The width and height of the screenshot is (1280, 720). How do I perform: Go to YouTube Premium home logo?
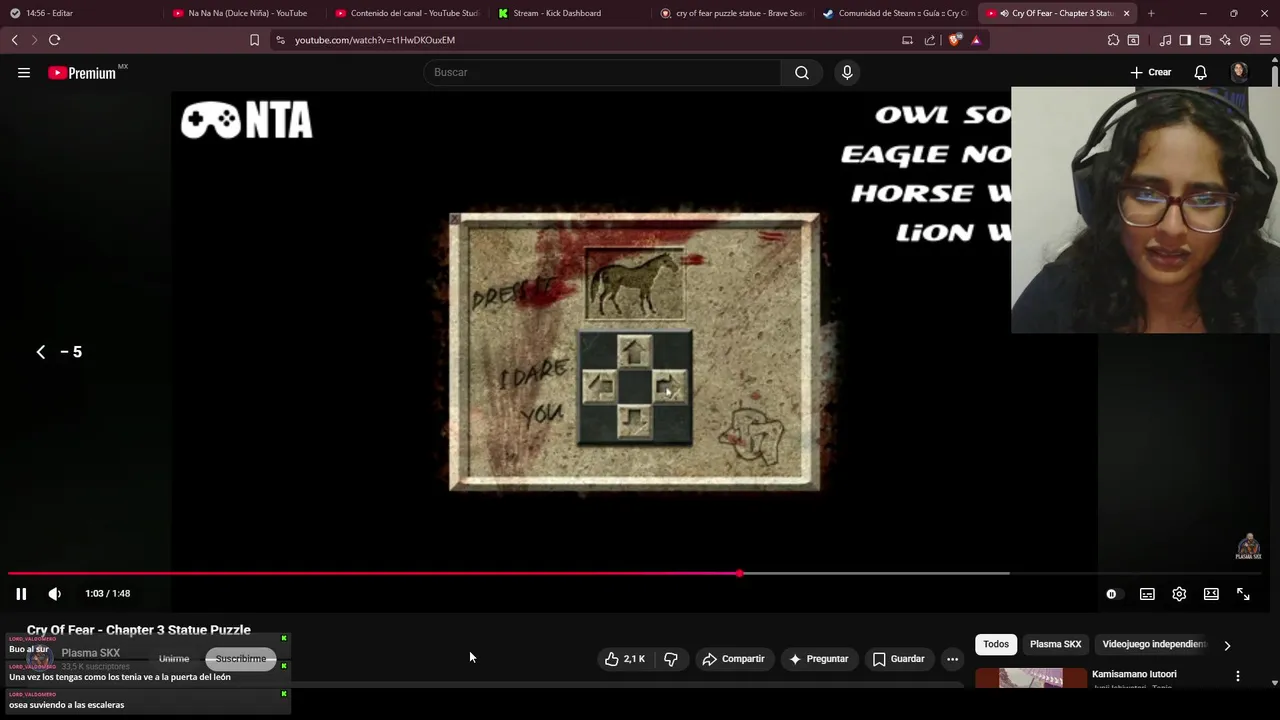point(82,72)
